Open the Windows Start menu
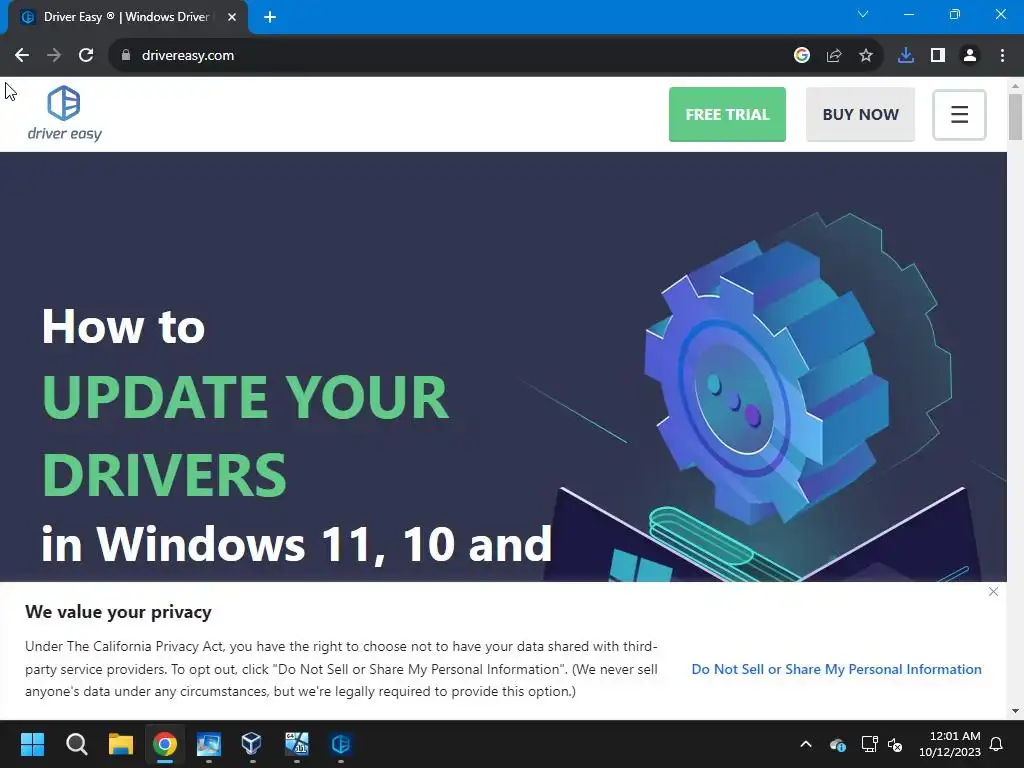Image resolution: width=1024 pixels, height=768 pixels. tap(32, 744)
